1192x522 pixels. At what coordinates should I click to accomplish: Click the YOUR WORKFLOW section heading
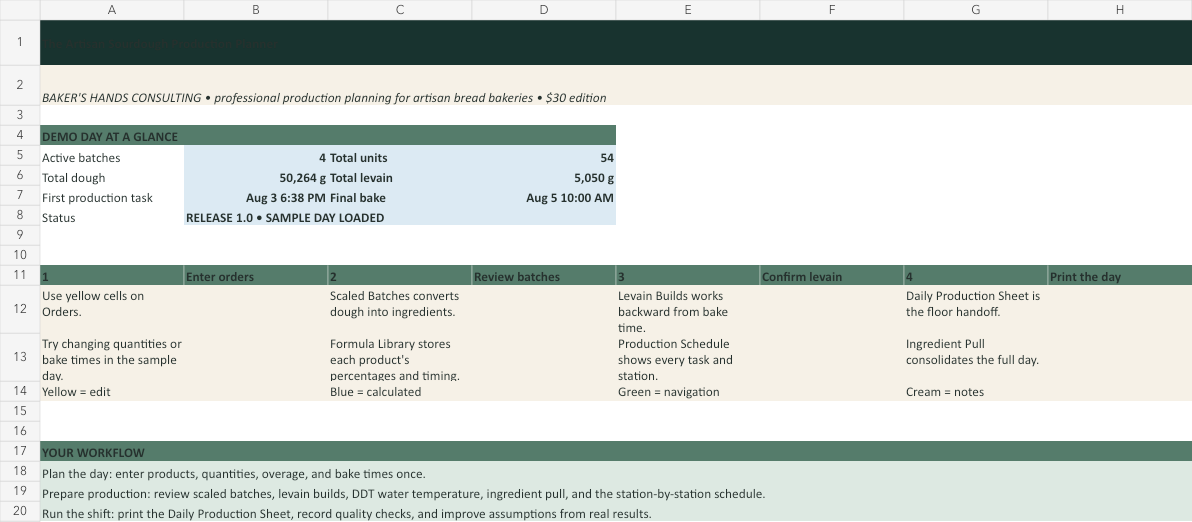pyautogui.click(x=616, y=452)
